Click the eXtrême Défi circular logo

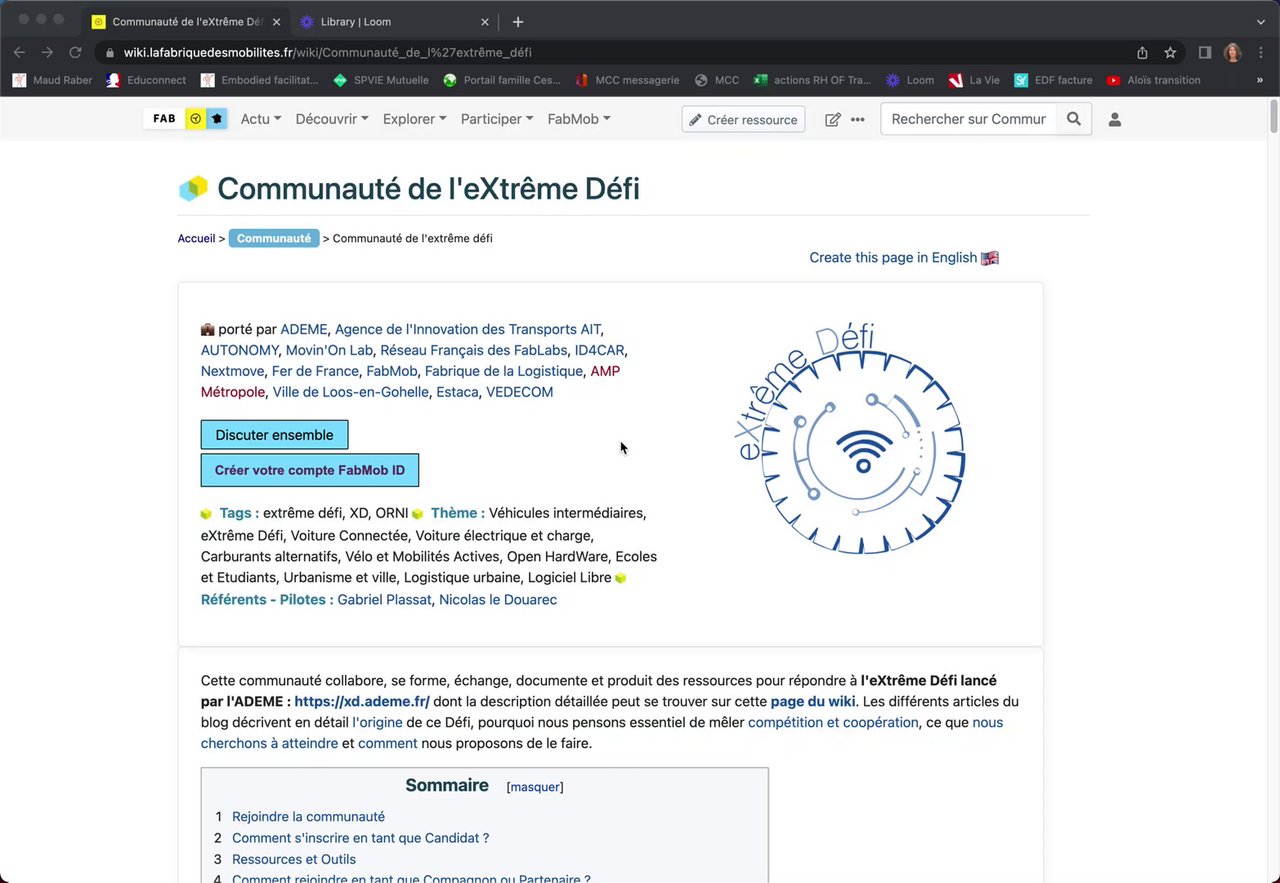(x=851, y=438)
